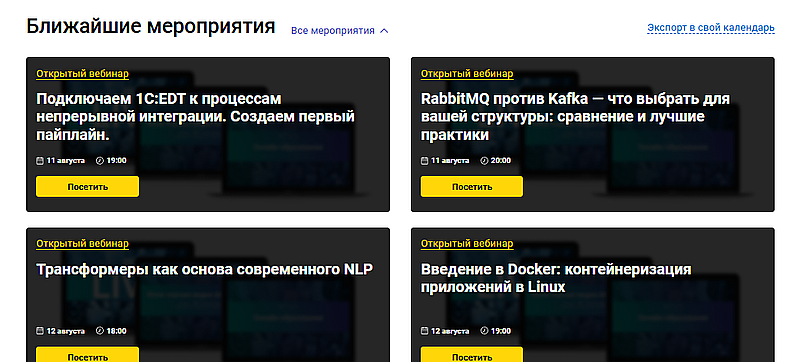Image resolution: width=800 pixels, height=362 pixels.
Task: Click Посетить for the Docker webinar
Action: pyautogui.click(x=472, y=354)
